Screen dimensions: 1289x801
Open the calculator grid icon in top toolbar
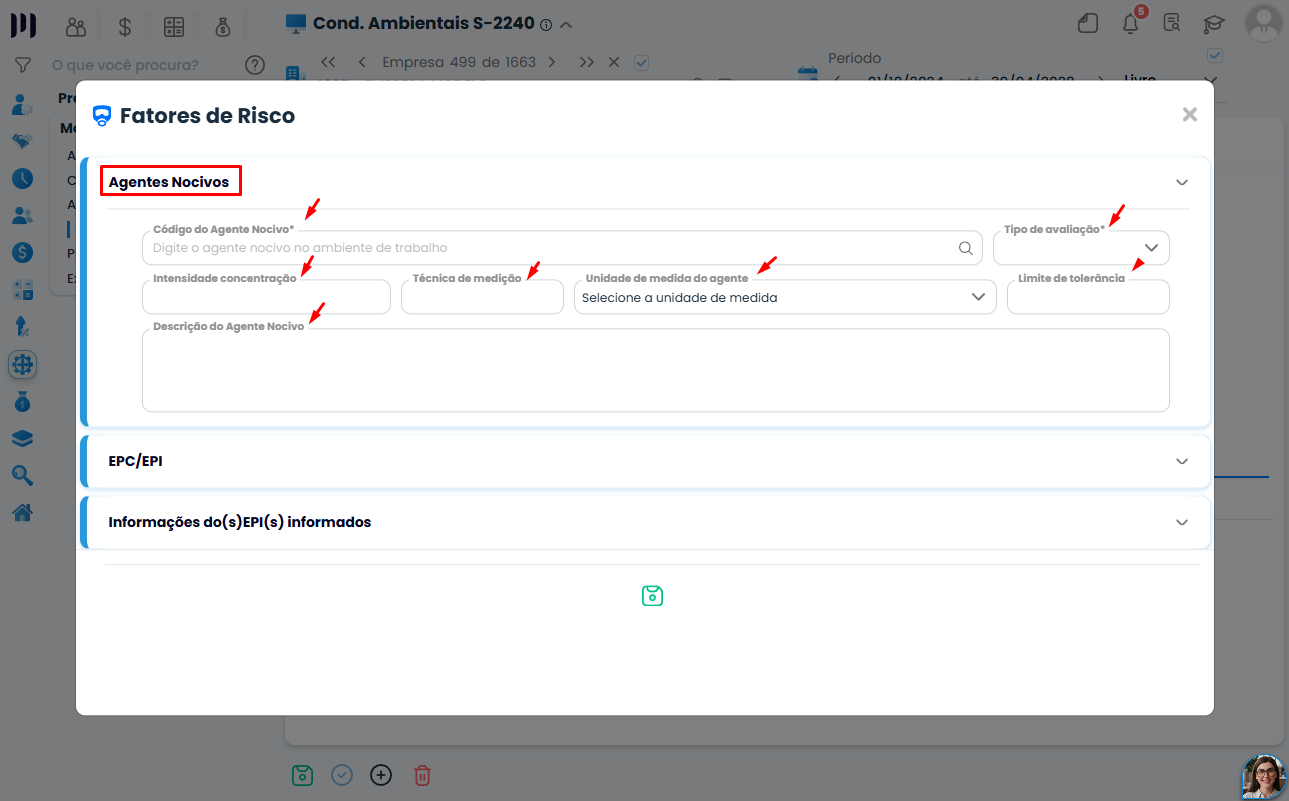pyautogui.click(x=174, y=26)
